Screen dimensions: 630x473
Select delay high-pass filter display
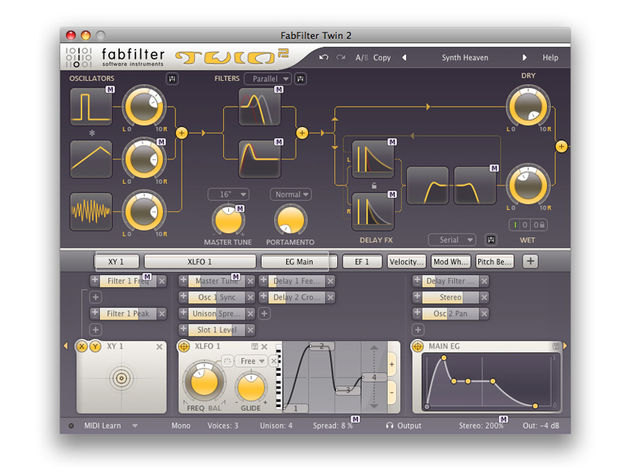(428, 186)
